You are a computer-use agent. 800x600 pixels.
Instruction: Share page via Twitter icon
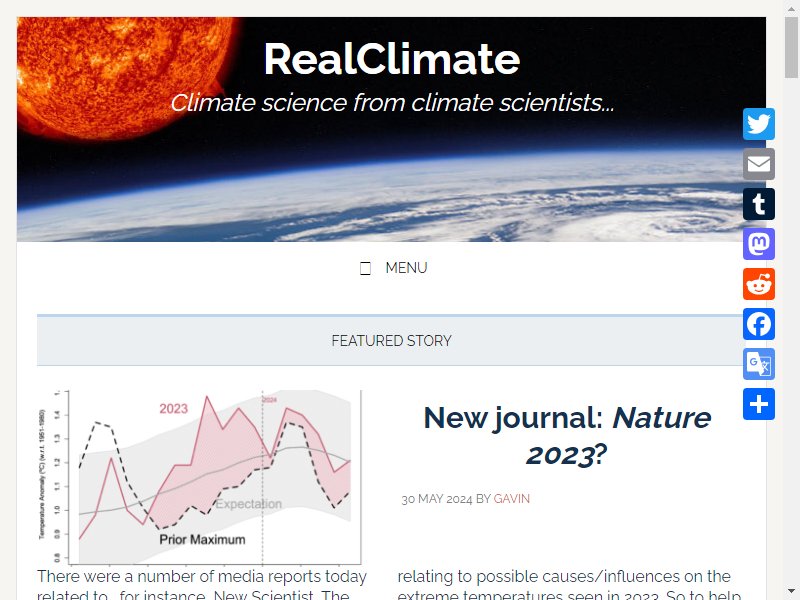pos(759,124)
